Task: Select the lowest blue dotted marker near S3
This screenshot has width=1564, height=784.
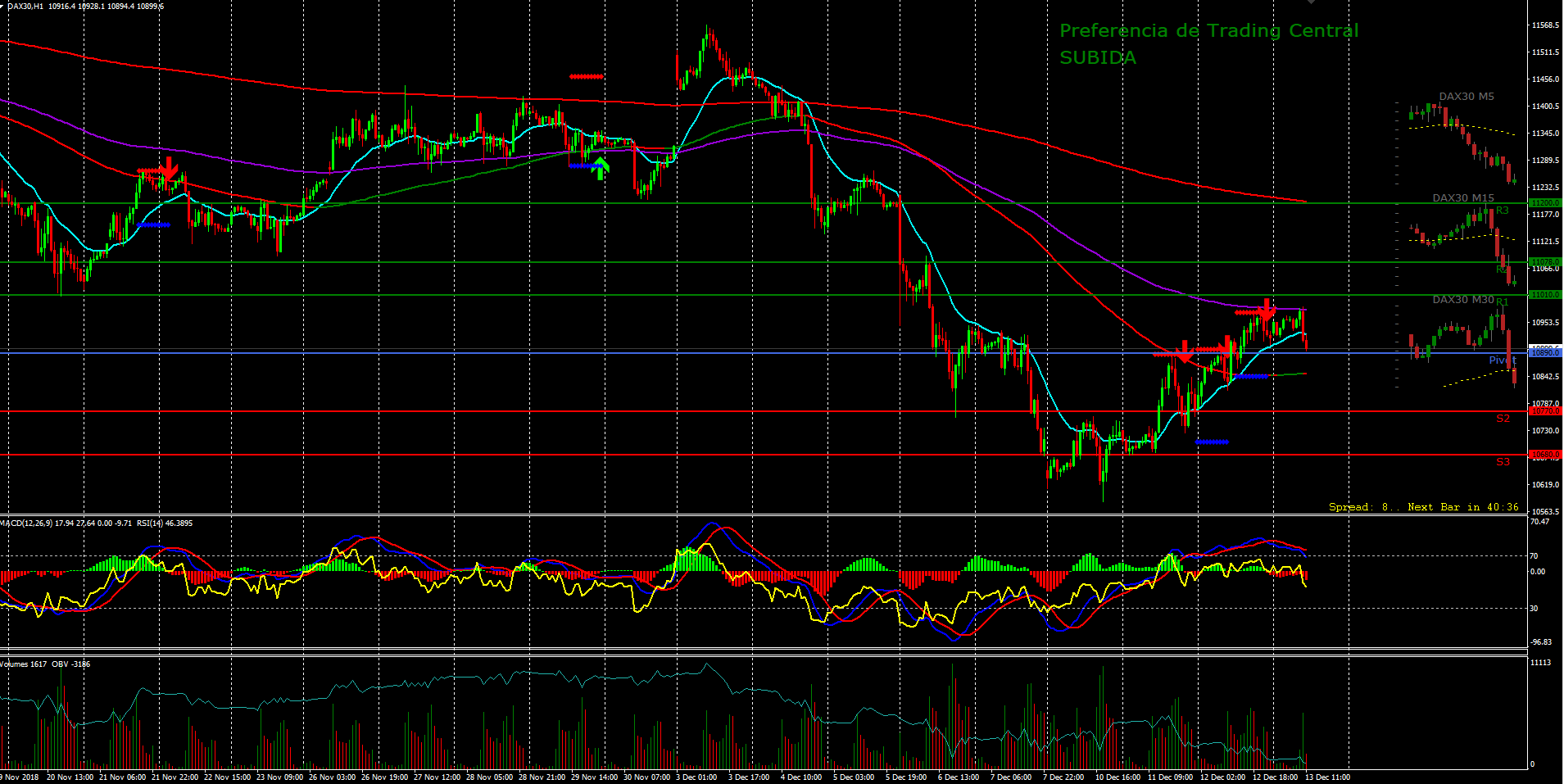Action: click(1212, 442)
